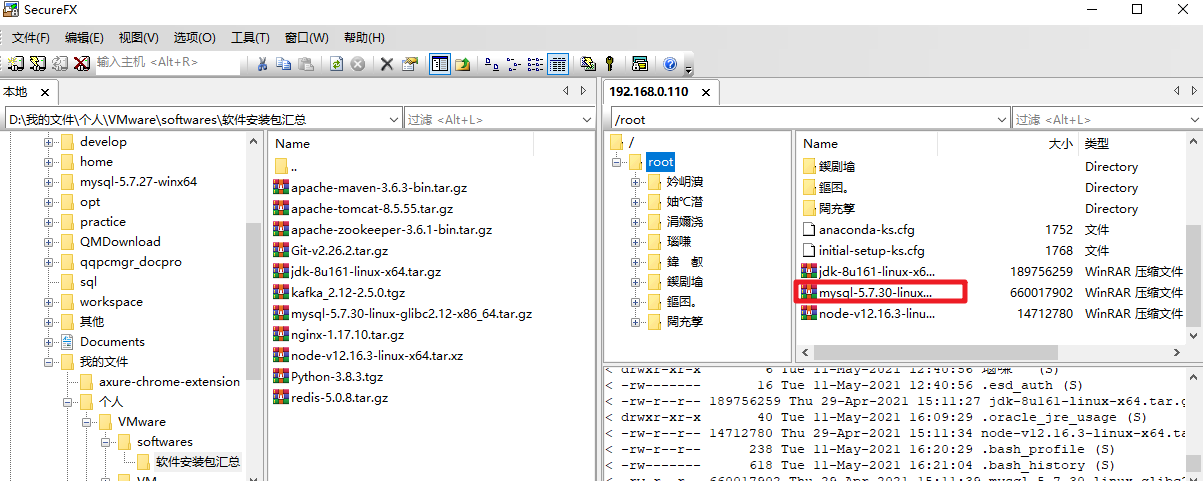This screenshot has height=481, width=1203.
Task: Select anaconda-ks.cfg in remote list
Action: point(866,229)
